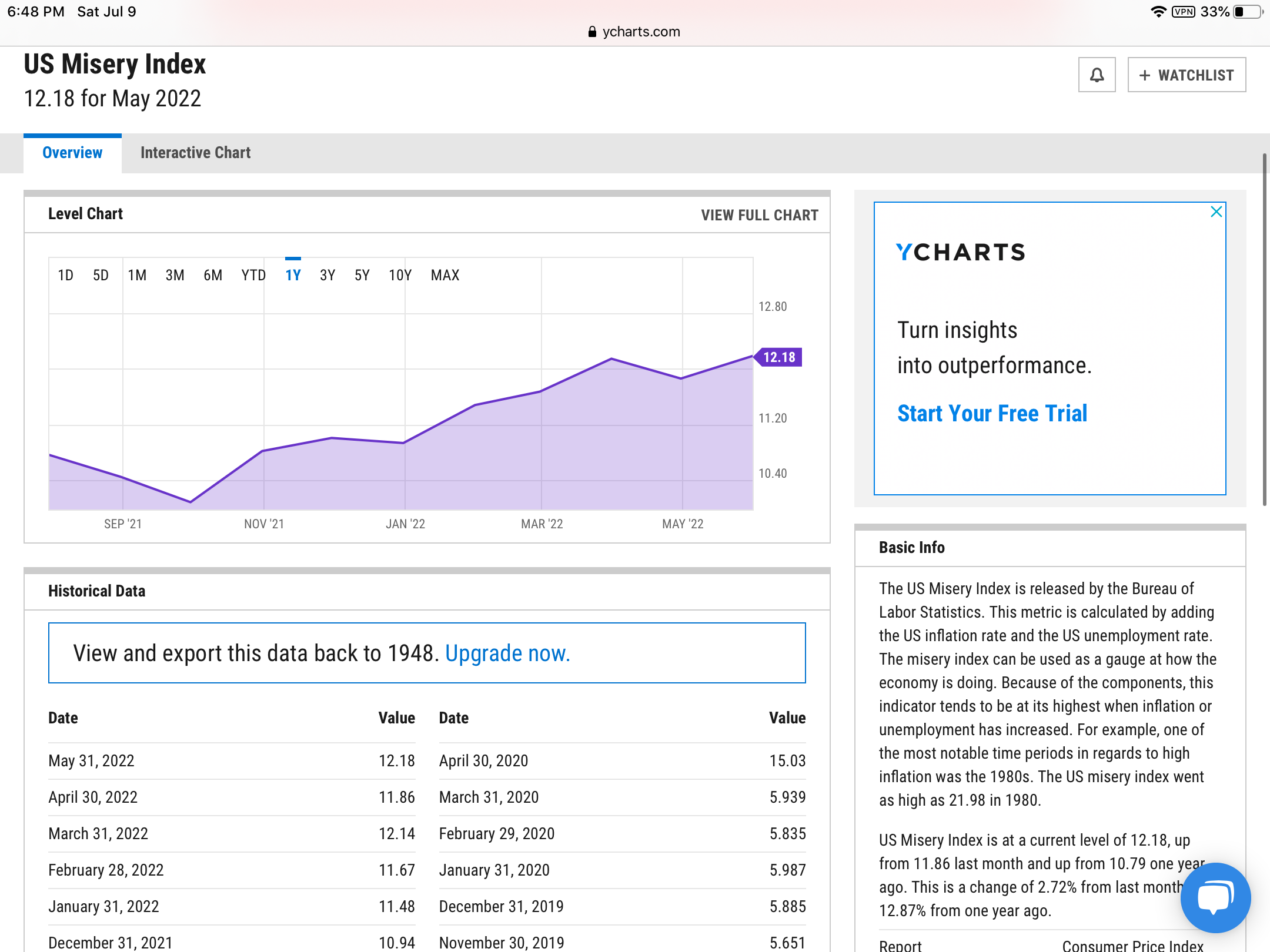Click the right table's Value column header
The width and height of the screenshot is (1270, 952).
(787, 718)
